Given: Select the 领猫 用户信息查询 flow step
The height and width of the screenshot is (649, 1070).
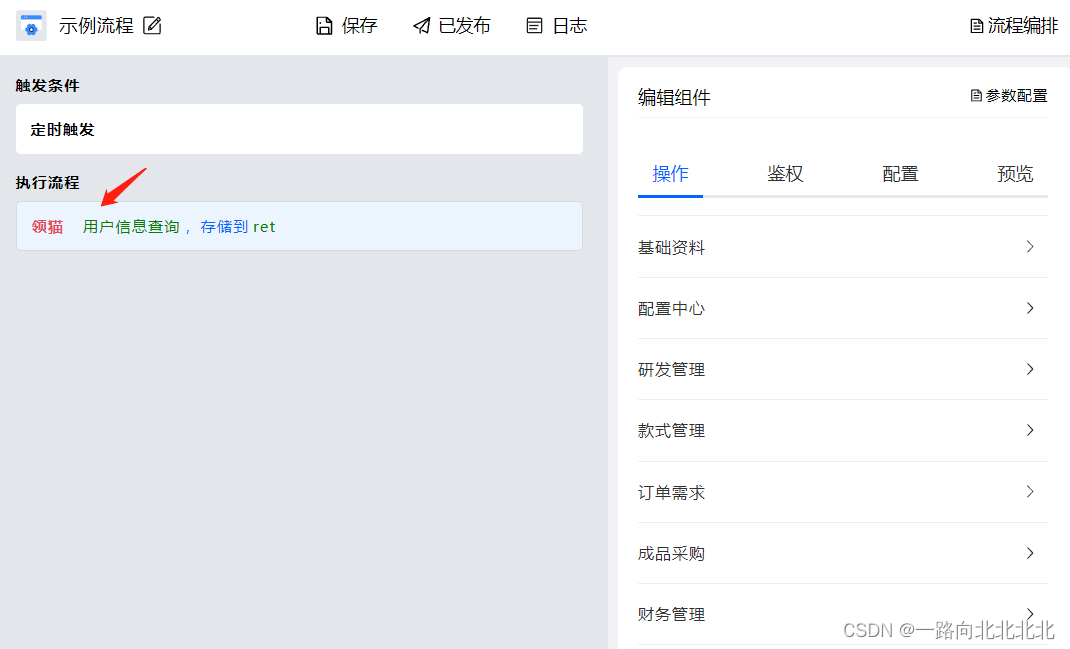Looking at the screenshot, I should click(299, 226).
